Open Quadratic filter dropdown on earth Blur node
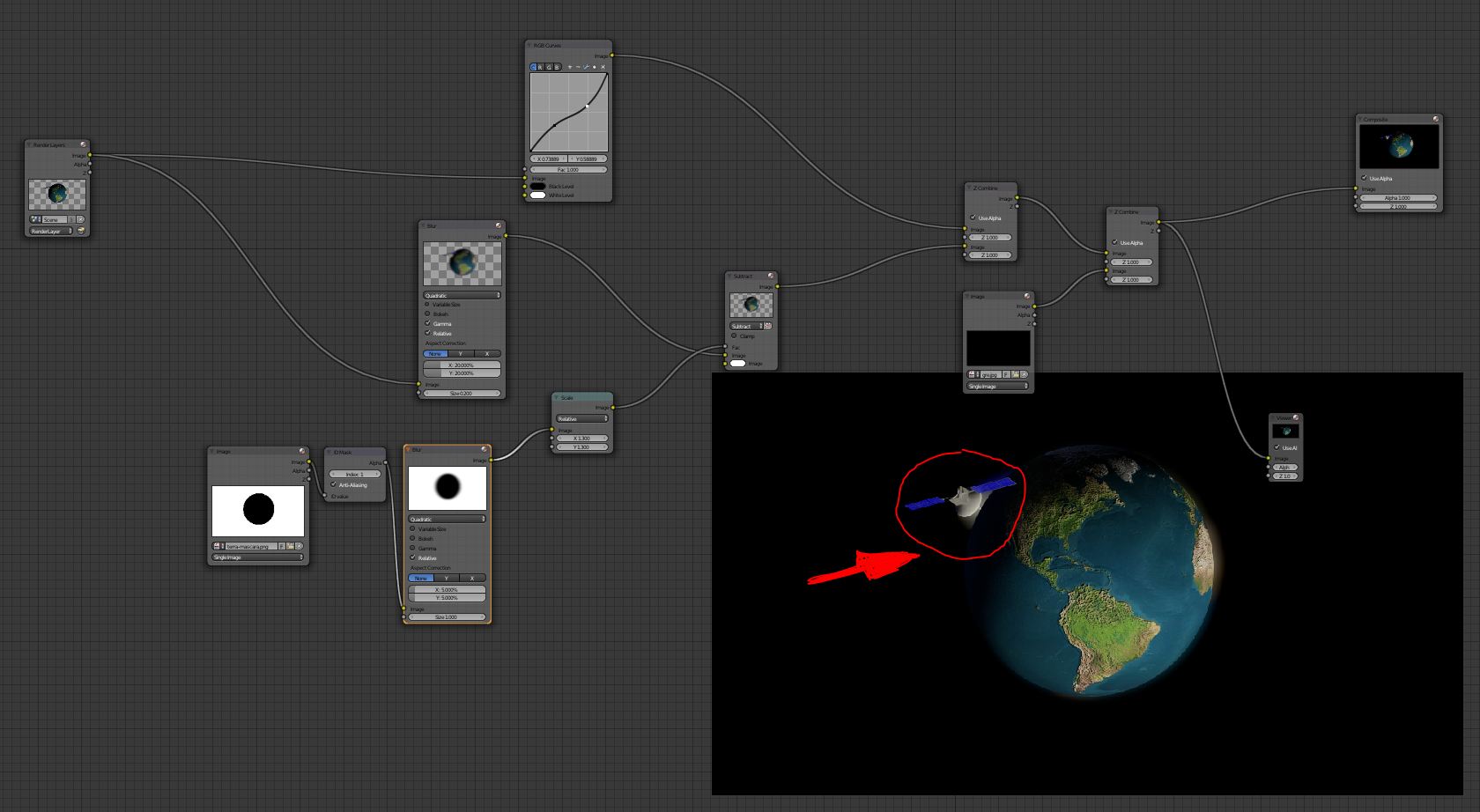This screenshot has width=1480, height=812. (462, 295)
